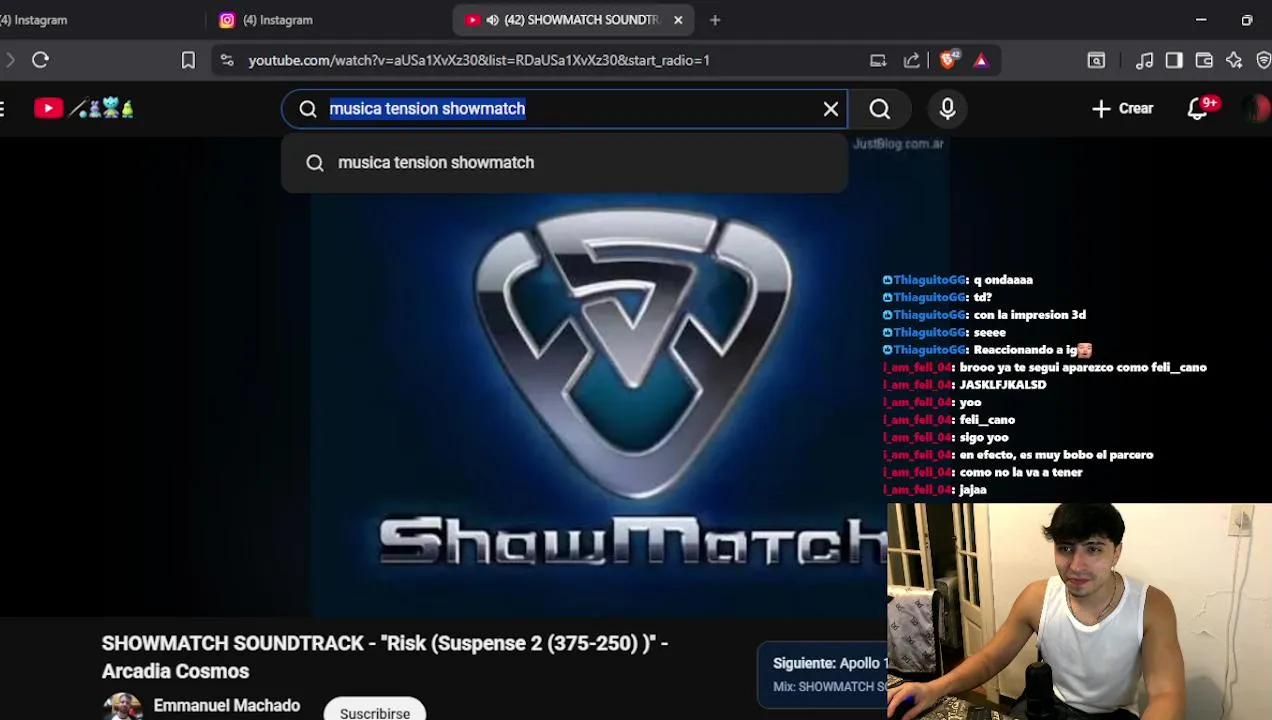Open the tab search toolbar icon
This screenshot has height=720, width=1272.
pyautogui.click(x=1096, y=60)
